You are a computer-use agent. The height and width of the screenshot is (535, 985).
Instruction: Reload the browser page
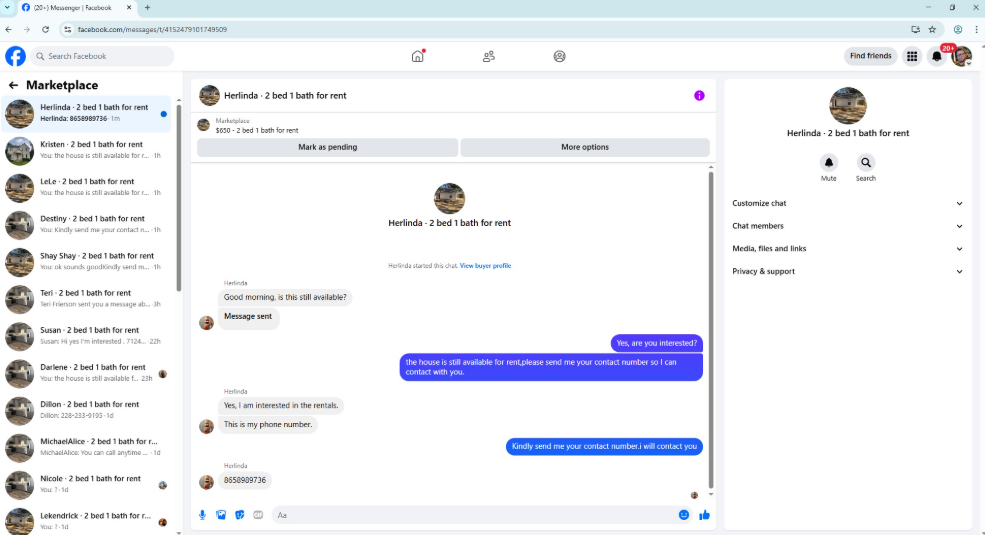45,29
